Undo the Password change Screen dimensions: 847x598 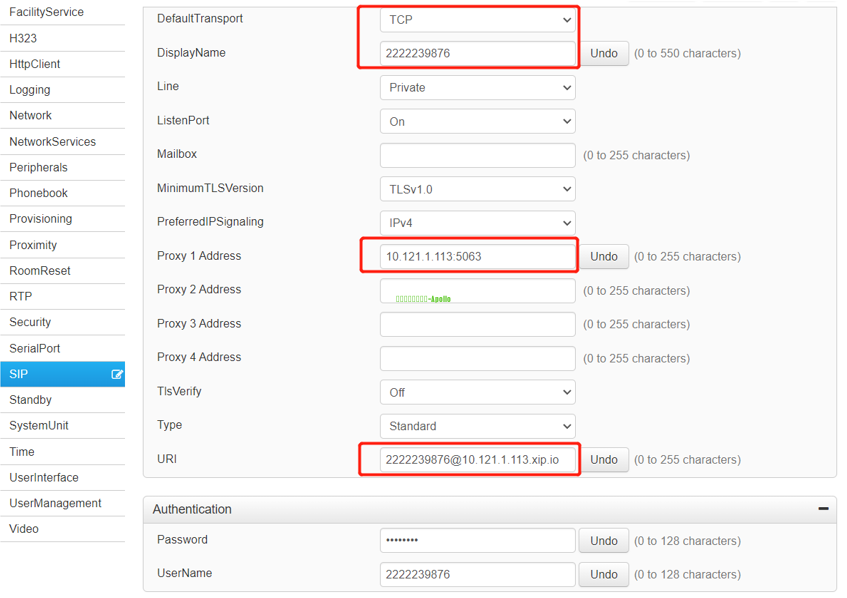click(x=603, y=541)
